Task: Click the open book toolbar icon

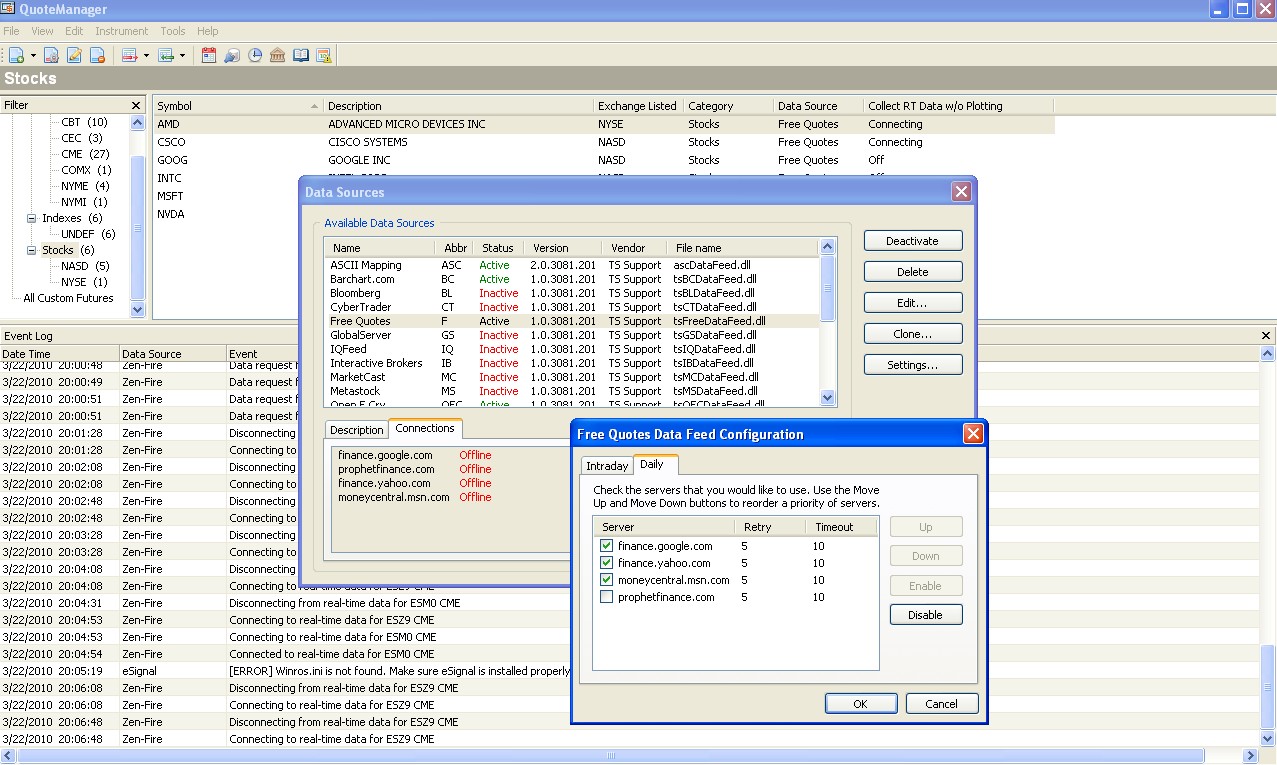Action: pos(301,55)
